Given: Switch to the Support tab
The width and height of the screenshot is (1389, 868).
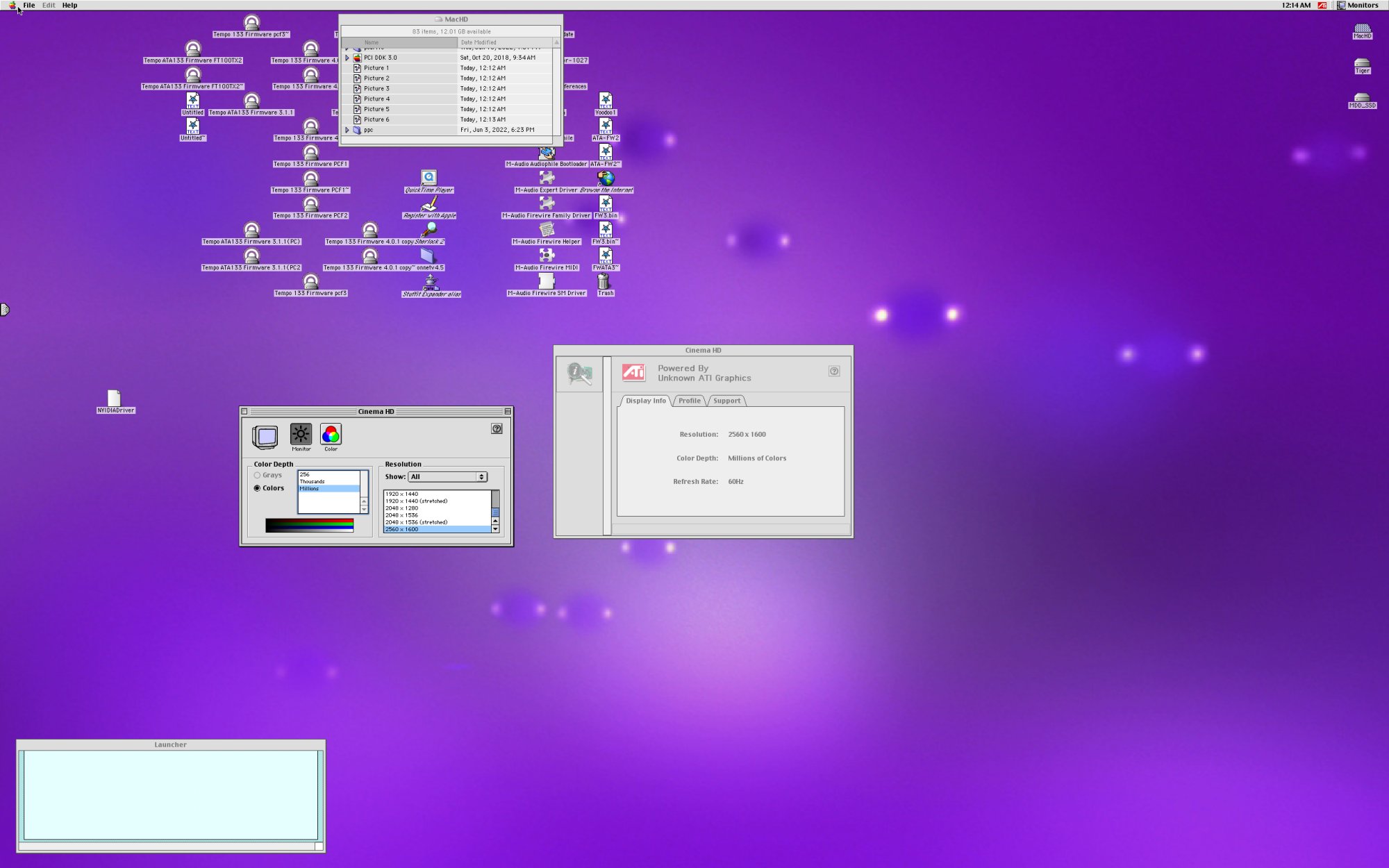Looking at the screenshot, I should click(x=726, y=401).
